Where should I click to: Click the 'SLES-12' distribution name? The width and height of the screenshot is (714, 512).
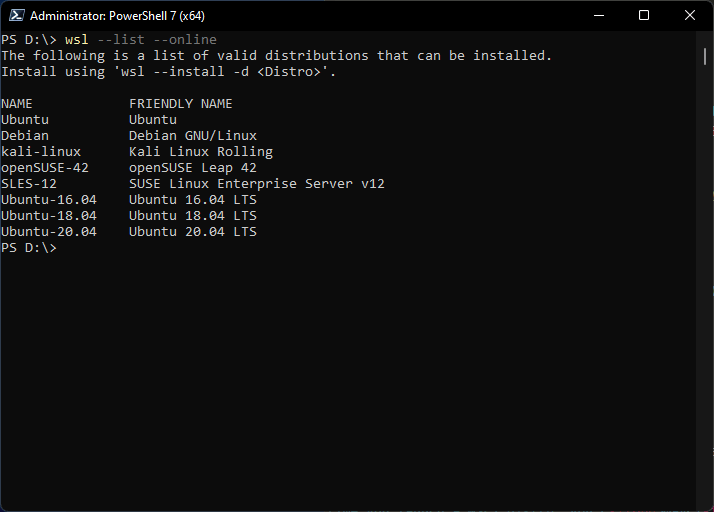tap(29, 184)
